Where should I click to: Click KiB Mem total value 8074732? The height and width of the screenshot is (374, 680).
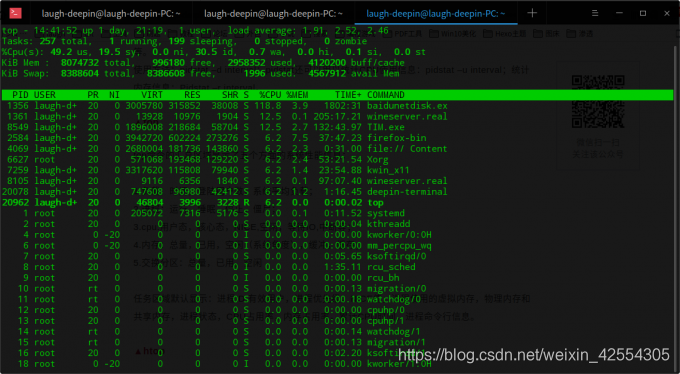80,63
